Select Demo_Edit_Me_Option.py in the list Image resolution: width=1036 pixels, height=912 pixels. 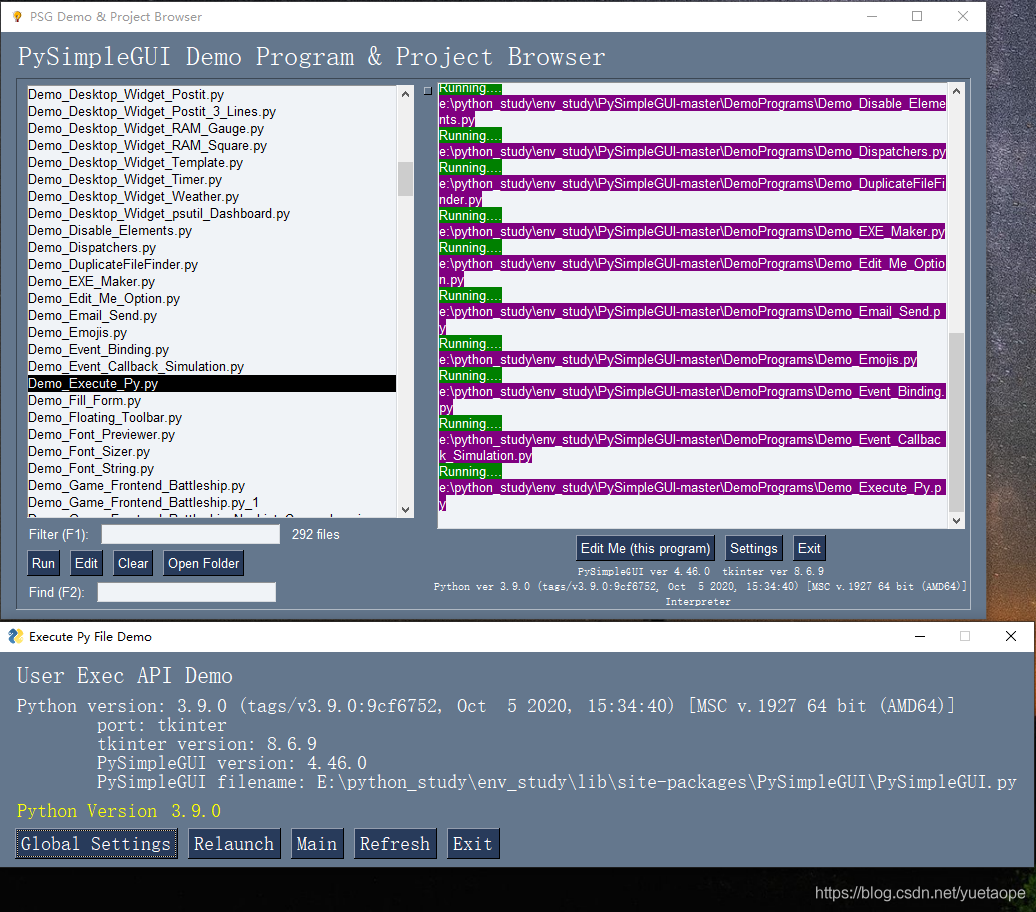(211, 299)
